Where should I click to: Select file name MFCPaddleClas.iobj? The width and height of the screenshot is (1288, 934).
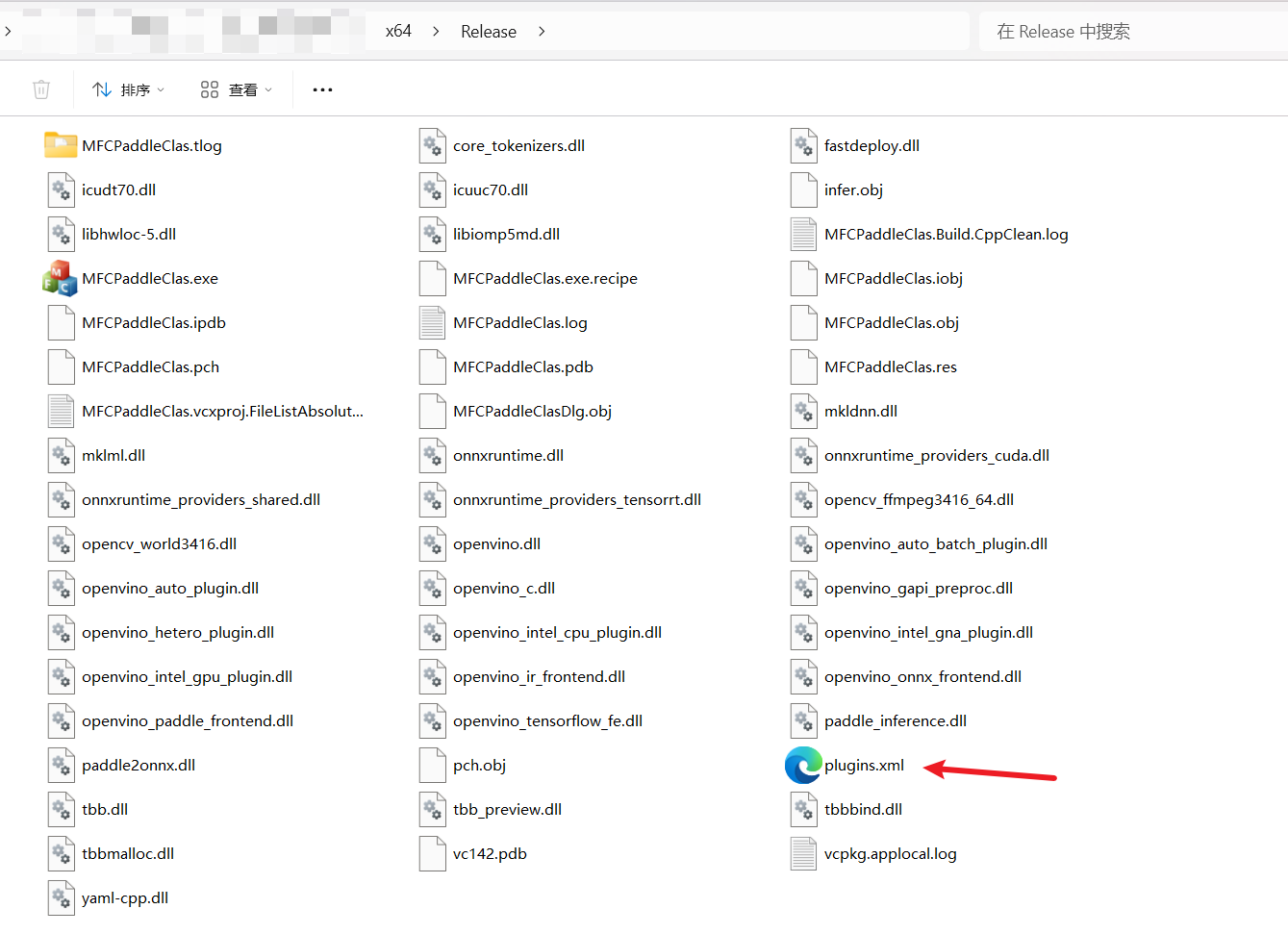click(x=894, y=278)
